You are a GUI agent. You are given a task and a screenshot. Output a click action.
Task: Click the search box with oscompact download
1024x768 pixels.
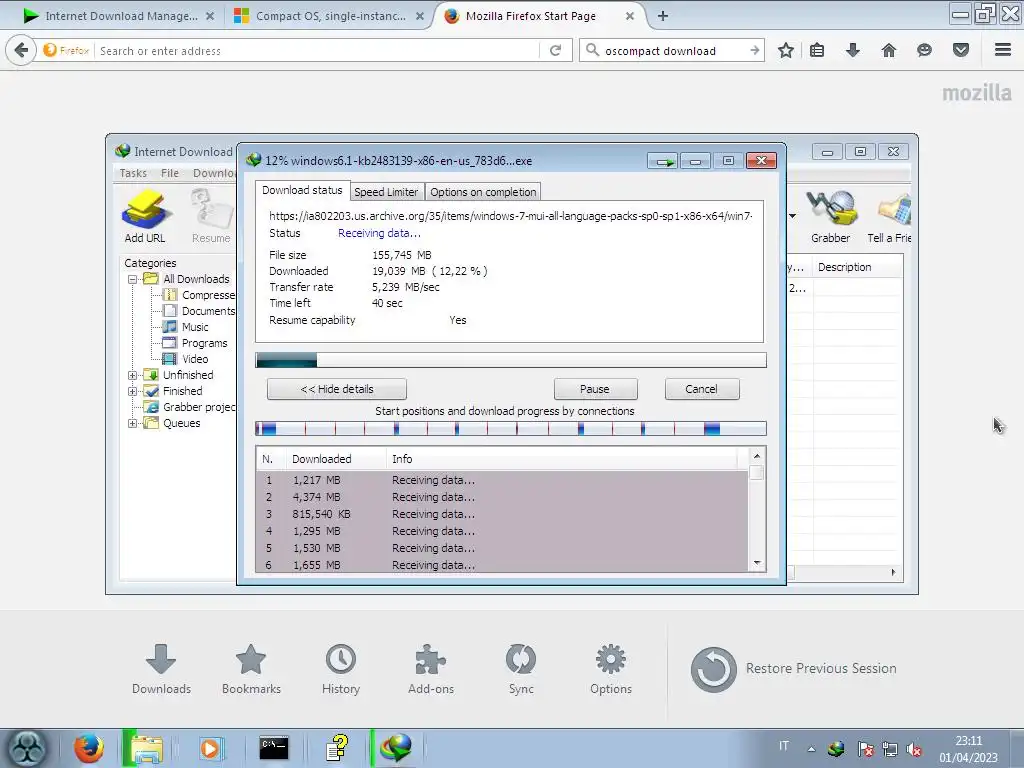coord(673,51)
